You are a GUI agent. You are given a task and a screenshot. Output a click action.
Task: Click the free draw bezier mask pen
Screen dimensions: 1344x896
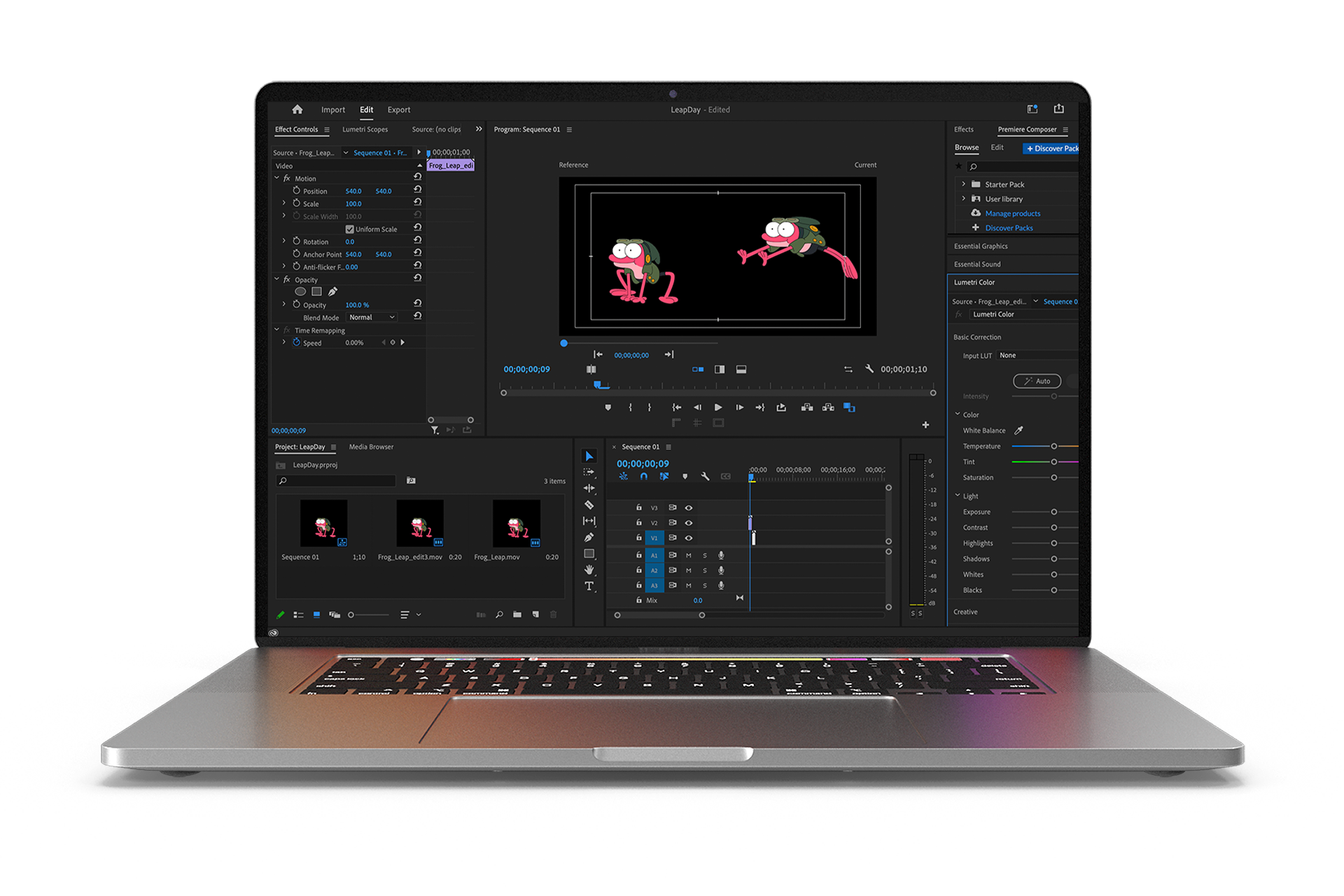coord(332,292)
